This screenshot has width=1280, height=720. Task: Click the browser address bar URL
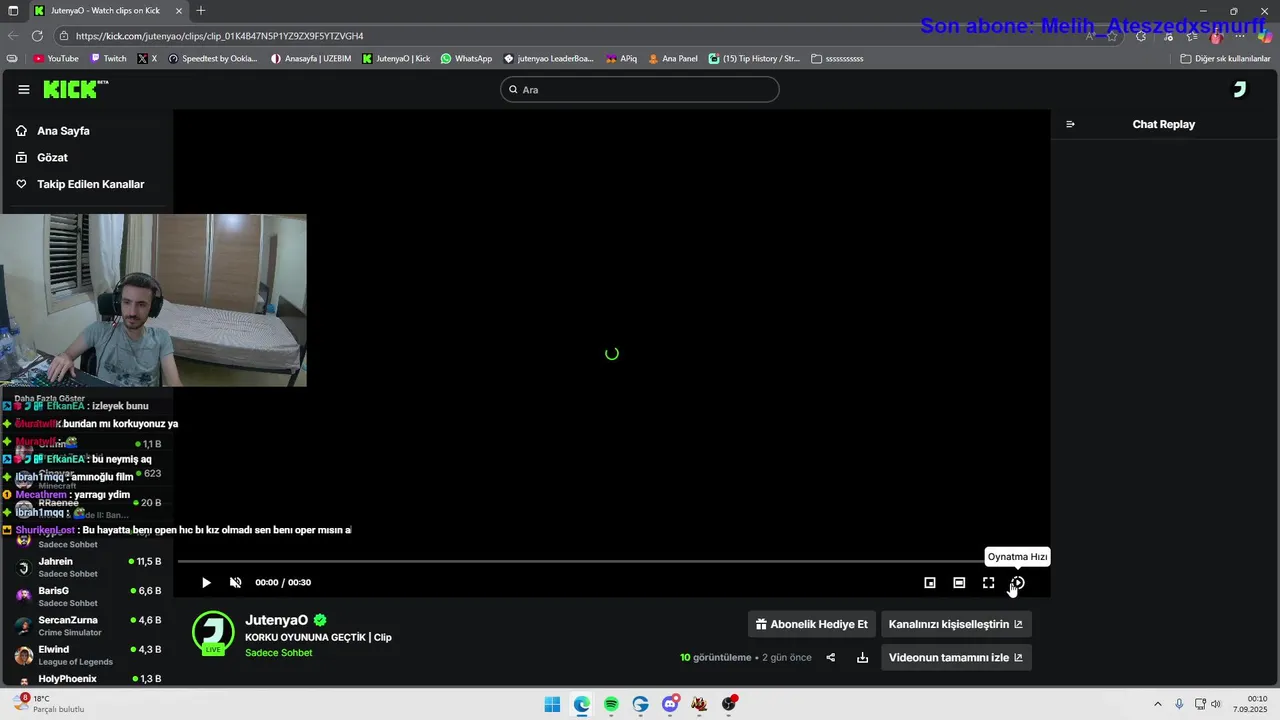click(x=220, y=36)
